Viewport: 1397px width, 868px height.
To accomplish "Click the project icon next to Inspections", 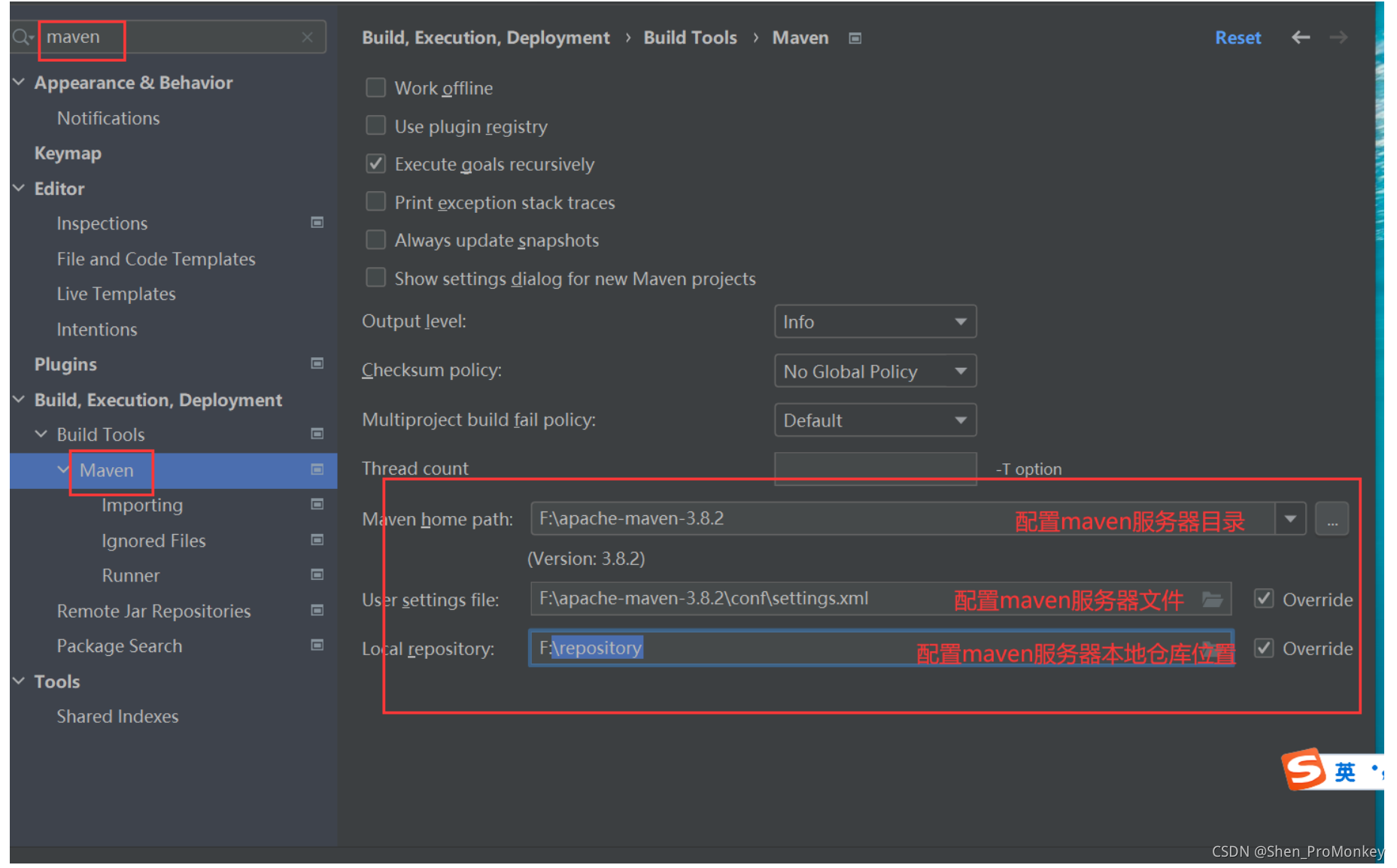I will [317, 223].
